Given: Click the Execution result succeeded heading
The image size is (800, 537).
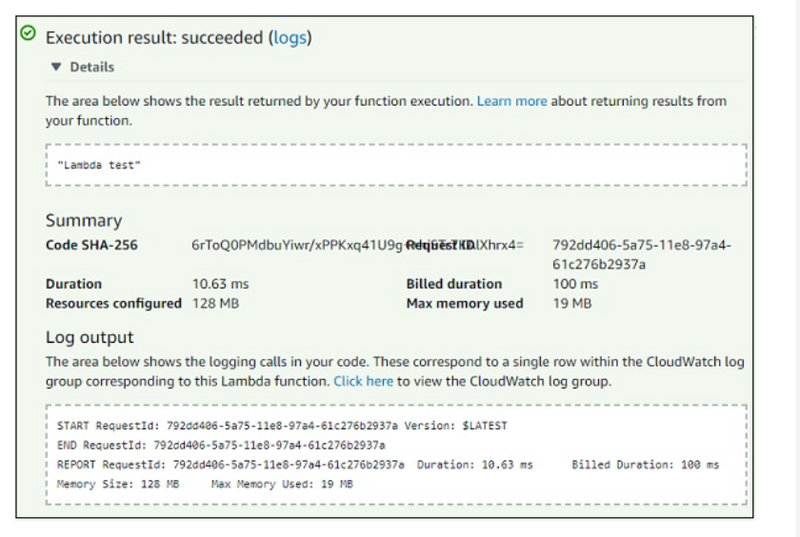Looking at the screenshot, I should click(155, 38).
